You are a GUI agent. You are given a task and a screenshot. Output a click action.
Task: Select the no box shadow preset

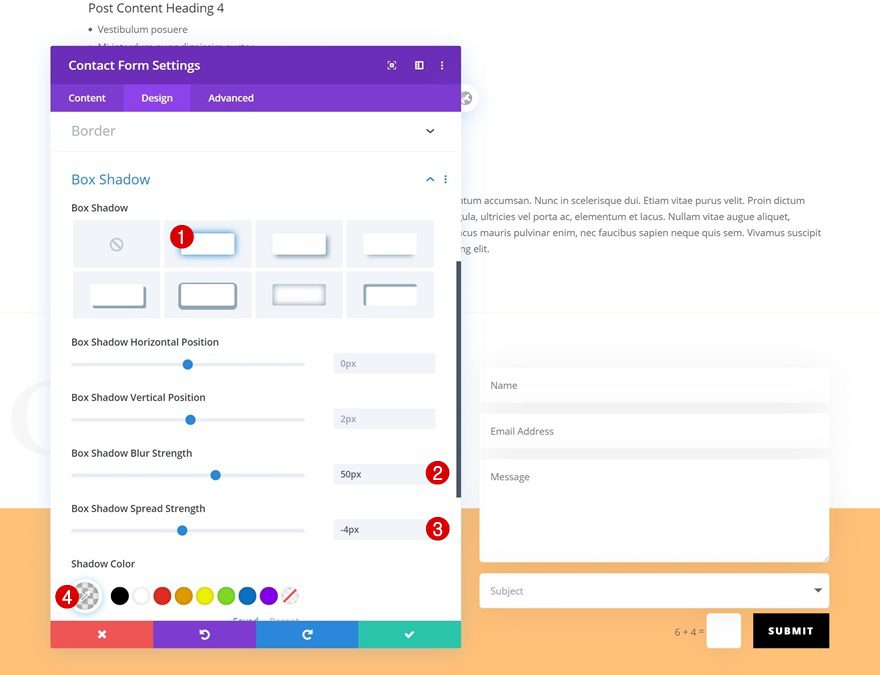[116, 243]
